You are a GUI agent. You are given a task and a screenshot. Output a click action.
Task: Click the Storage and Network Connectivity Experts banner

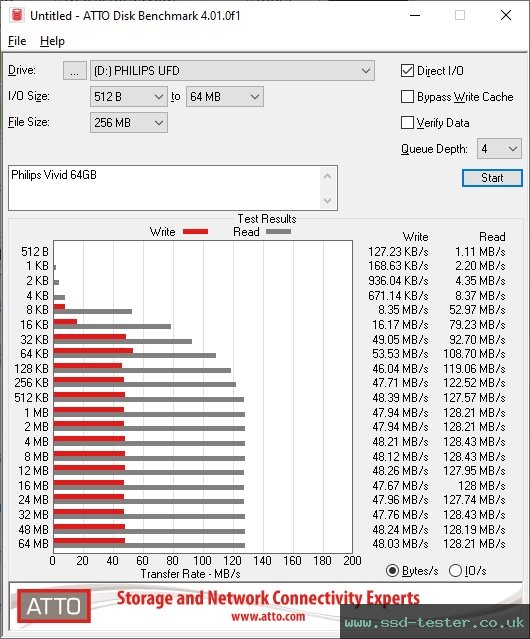tap(268, 598)
